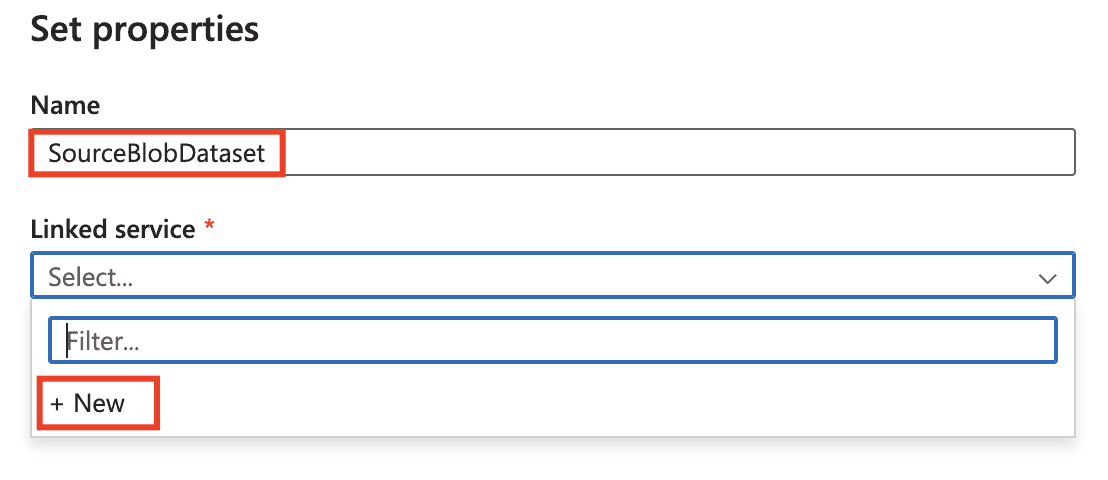This screenshot has width=1108, height=480.
Task: Click the Linked service label
Action: click(x=113, y=229)
